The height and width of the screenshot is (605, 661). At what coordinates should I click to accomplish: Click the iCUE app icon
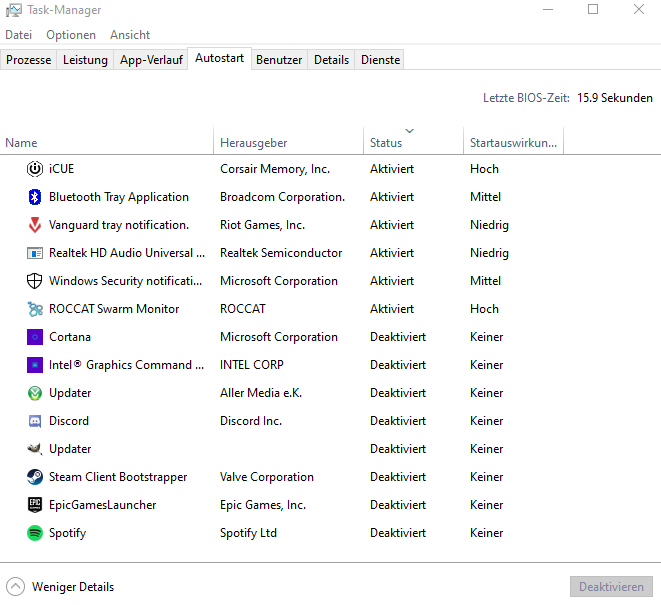coord(35,169)
